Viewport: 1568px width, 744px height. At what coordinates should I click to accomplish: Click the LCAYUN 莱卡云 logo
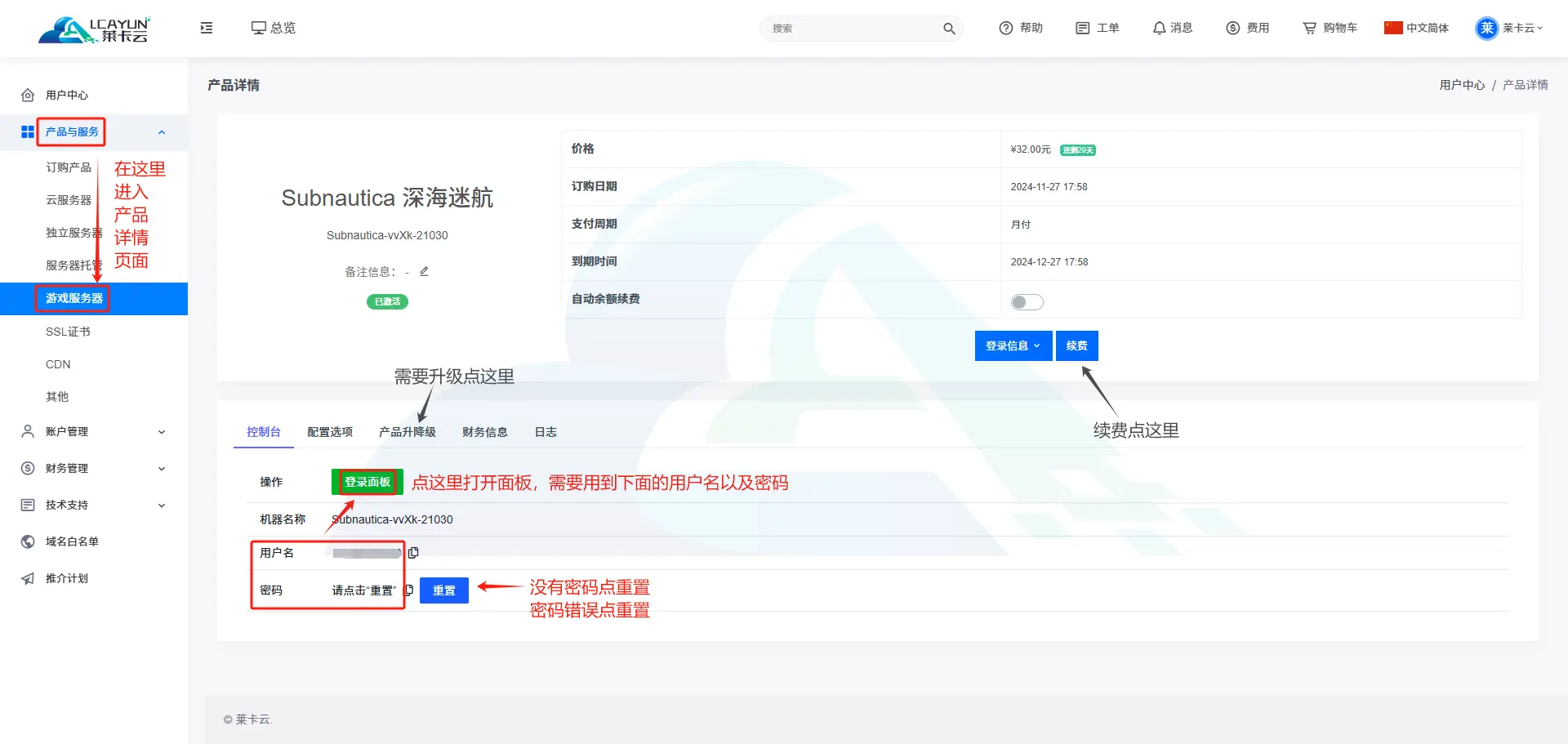click(x=94, y=29)
